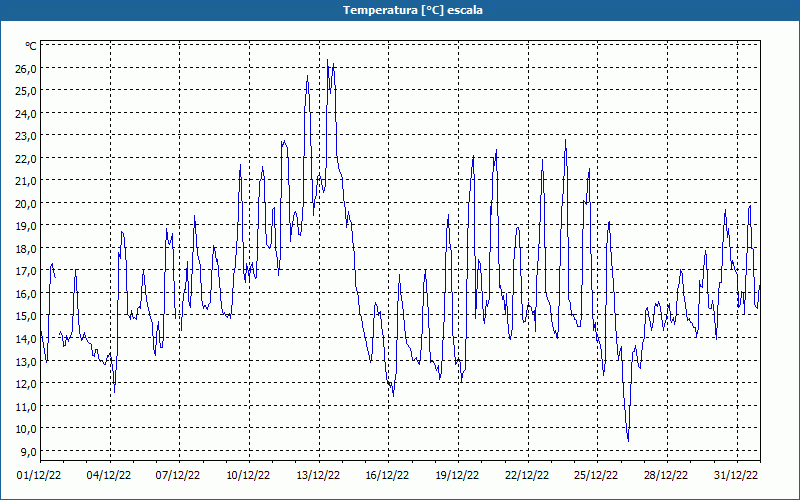The width and height of the screenshot is (800, 500).
Task: Click the 17,0 axis value
Action: tap(26, 271)
